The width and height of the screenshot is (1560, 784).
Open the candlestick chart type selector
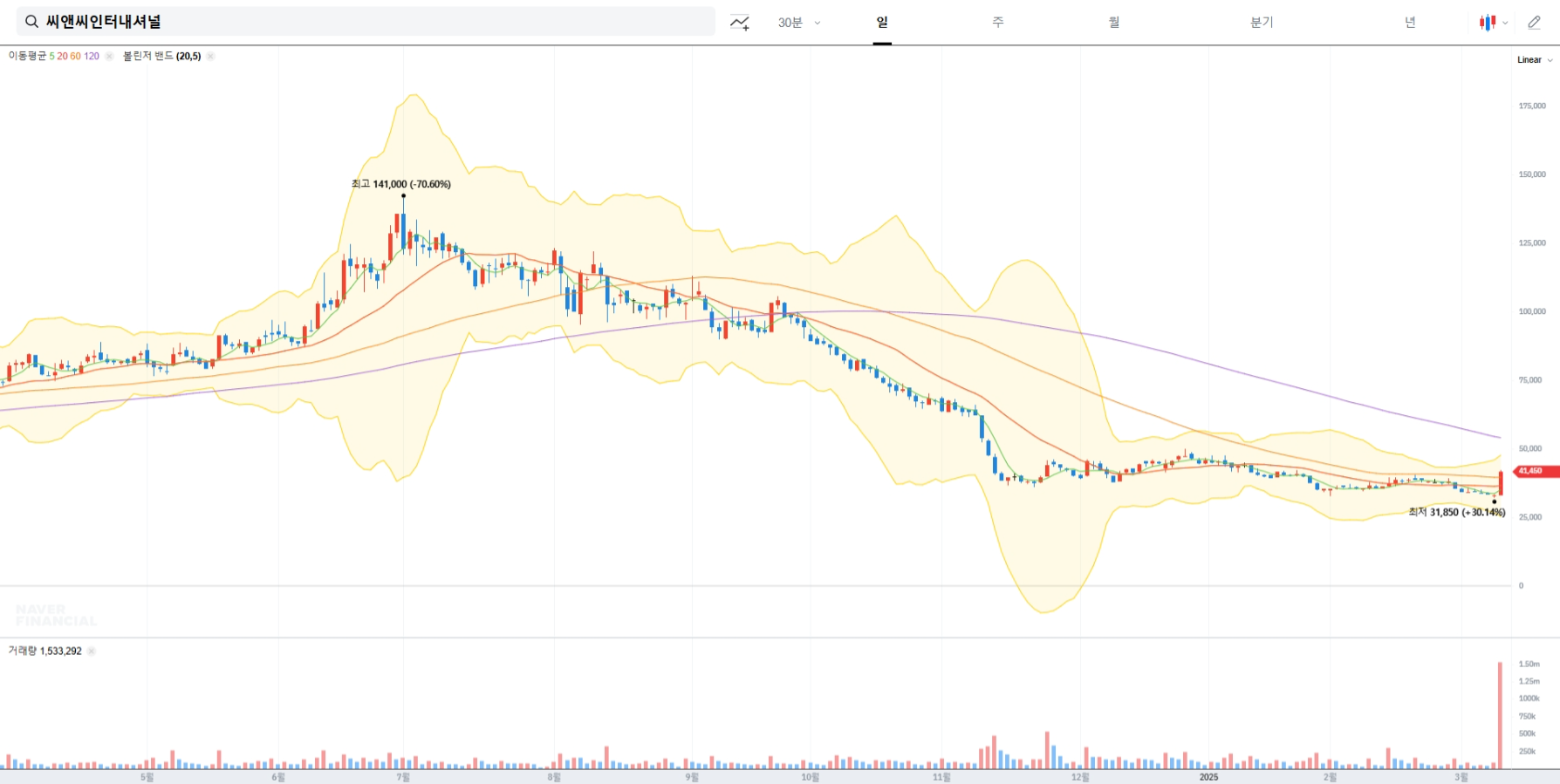click(x=1493, y=23)
